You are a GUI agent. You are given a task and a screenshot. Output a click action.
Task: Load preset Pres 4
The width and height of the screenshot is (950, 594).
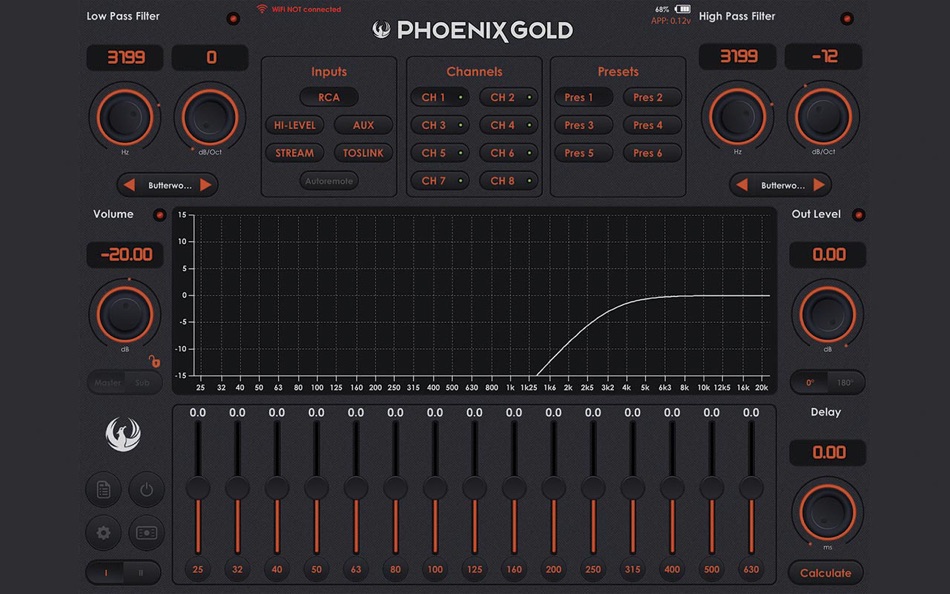coord(652,125)
